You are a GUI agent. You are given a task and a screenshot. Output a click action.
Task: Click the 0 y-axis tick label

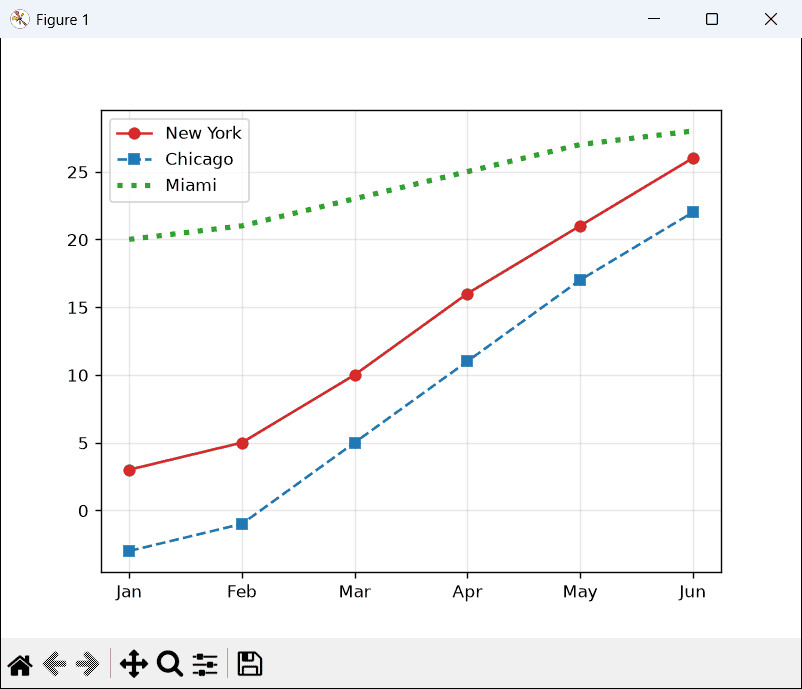(83, 511)
